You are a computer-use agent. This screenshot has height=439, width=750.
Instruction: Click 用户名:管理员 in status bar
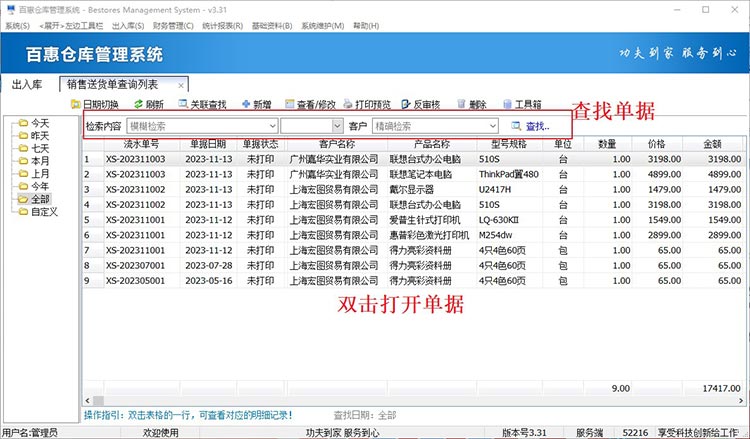(x=30, y=433)
